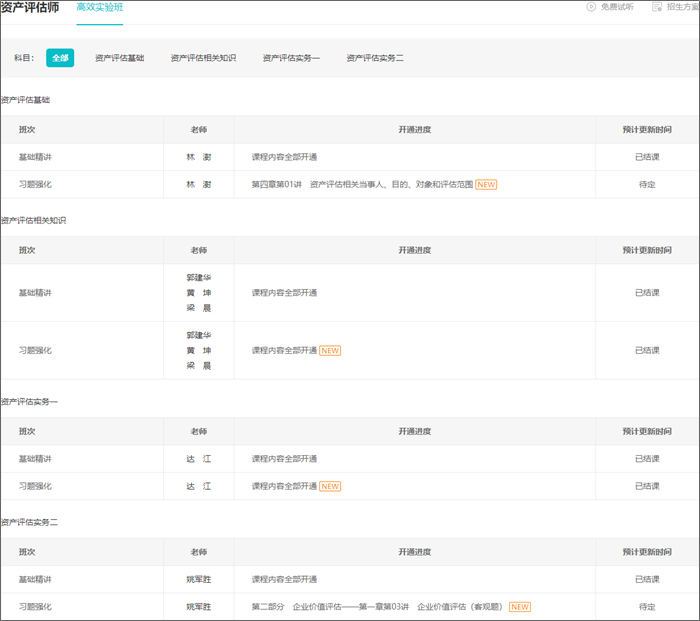Click 习题强化 cell in 资产评估相关知识 table
The width and height of the screenshot is (700, 621).
35,350
